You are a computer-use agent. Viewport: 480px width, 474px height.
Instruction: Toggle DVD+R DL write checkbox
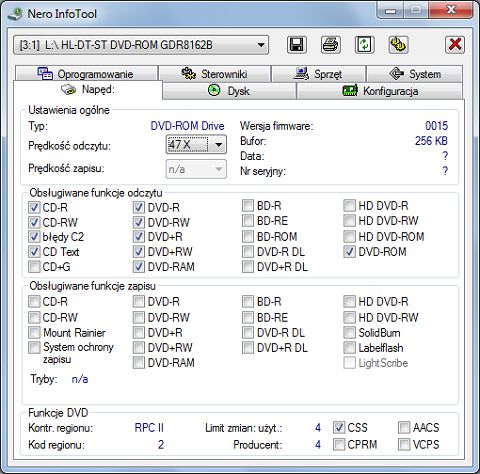point(248,348)
